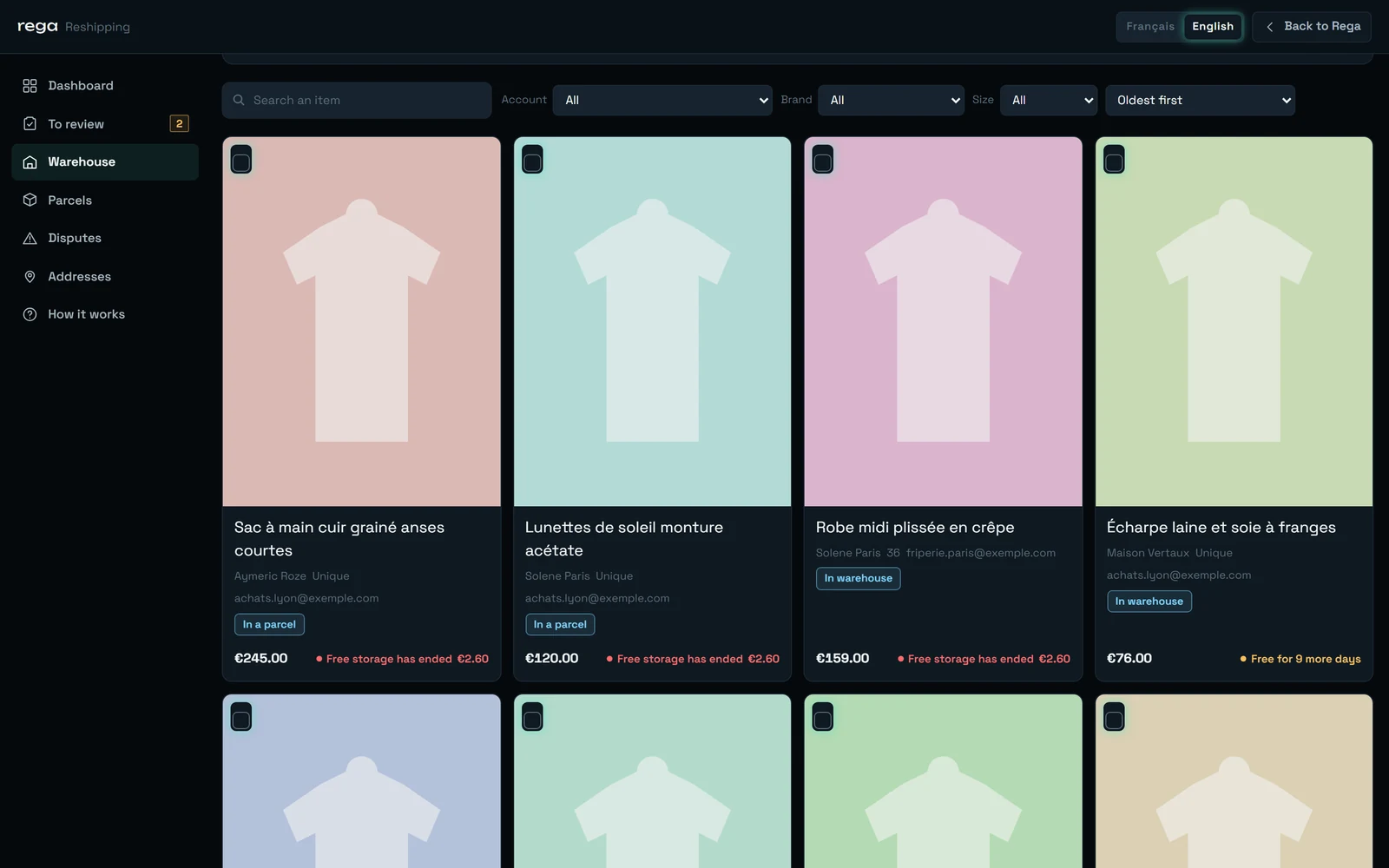Click the price €120.00
Viewport: 1389px width, 868px height.
pyautogui.click(x=552, y=659)
